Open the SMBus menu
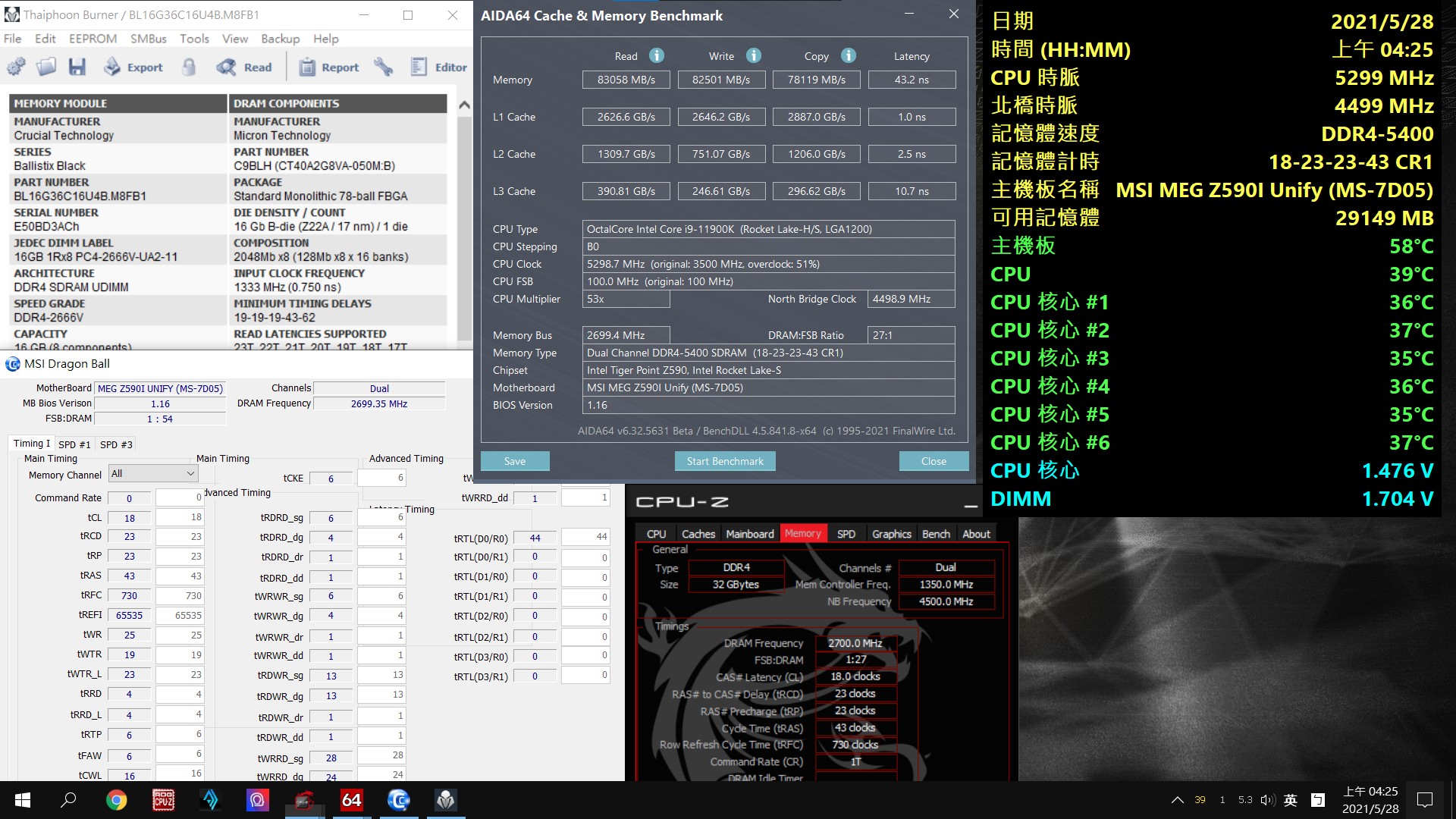This screenshot has width=1456, height=819. pyautogui.click(x=149, y=39)
